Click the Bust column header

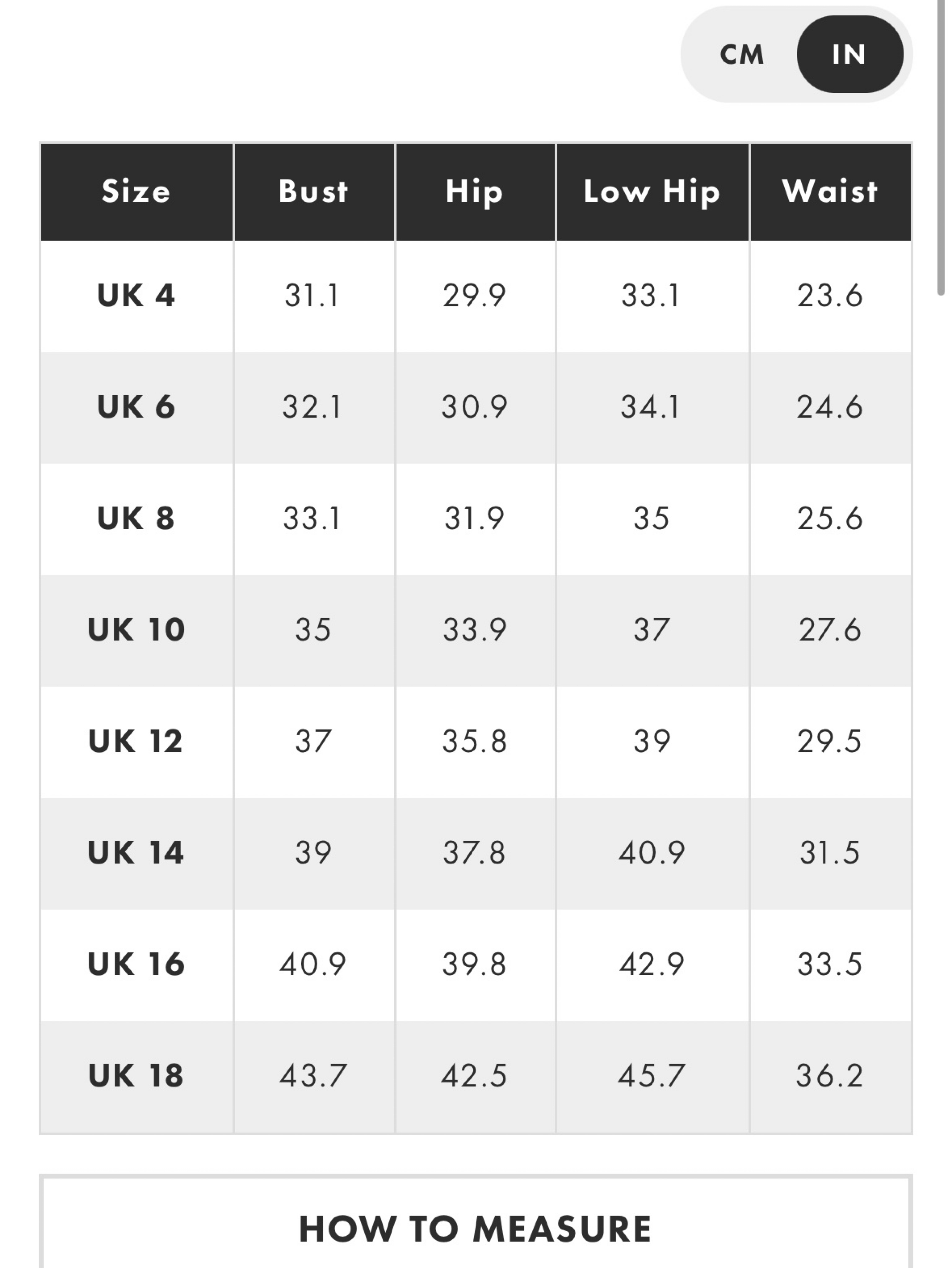(x=314, y=192)
